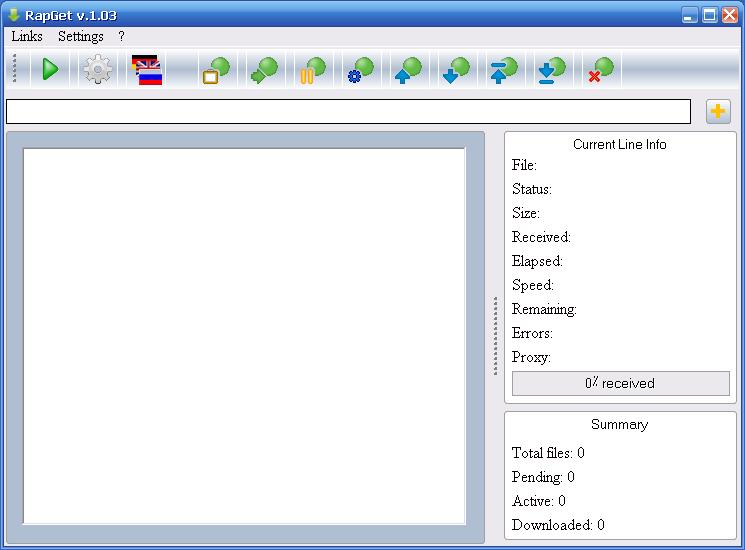Minimize the RapGet window
Image resolution: width=745 pixels, height=550 pixels.
689,15
